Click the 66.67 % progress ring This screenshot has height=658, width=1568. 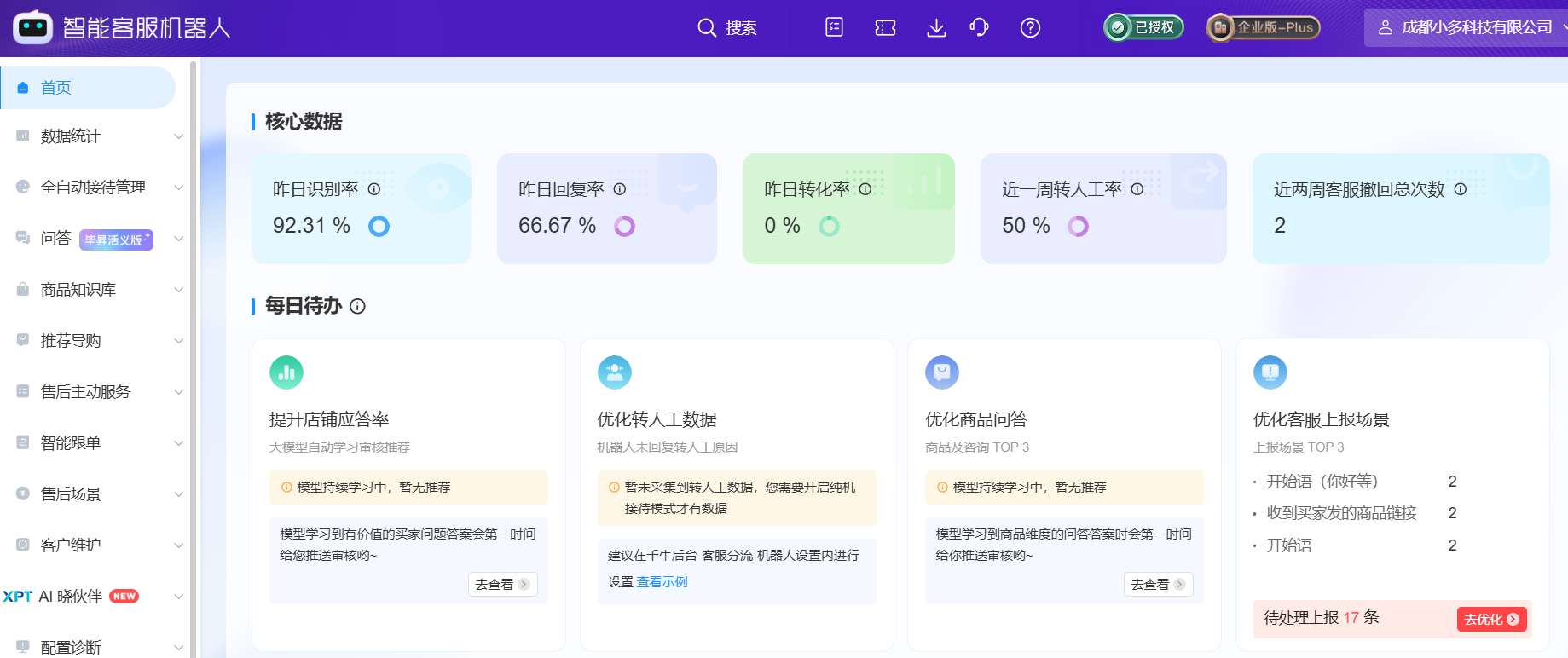pyautogui.click(x=625, y=226)
